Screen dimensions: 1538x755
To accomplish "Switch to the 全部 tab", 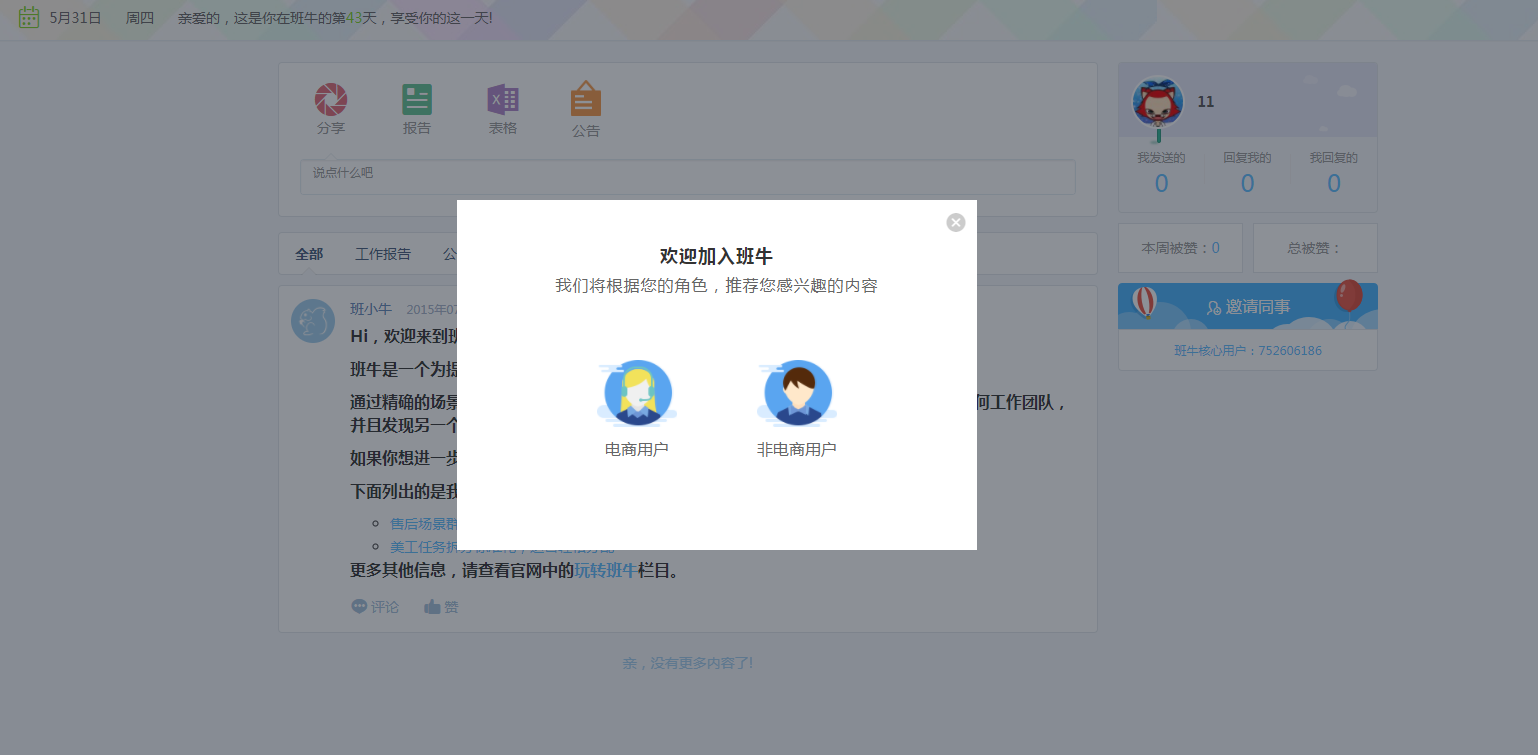I will (x=309, y=254).
